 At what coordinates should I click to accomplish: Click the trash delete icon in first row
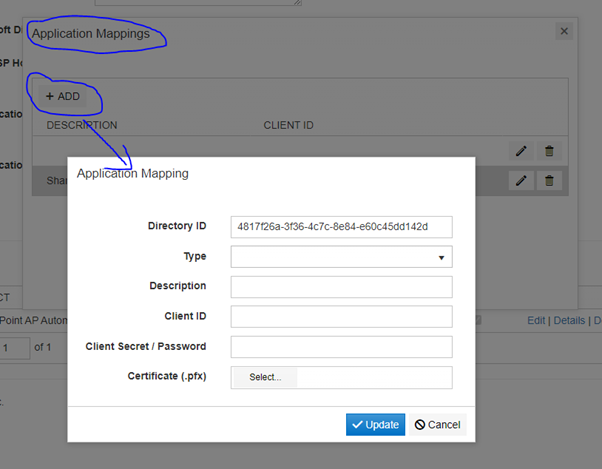coord(549,151)
